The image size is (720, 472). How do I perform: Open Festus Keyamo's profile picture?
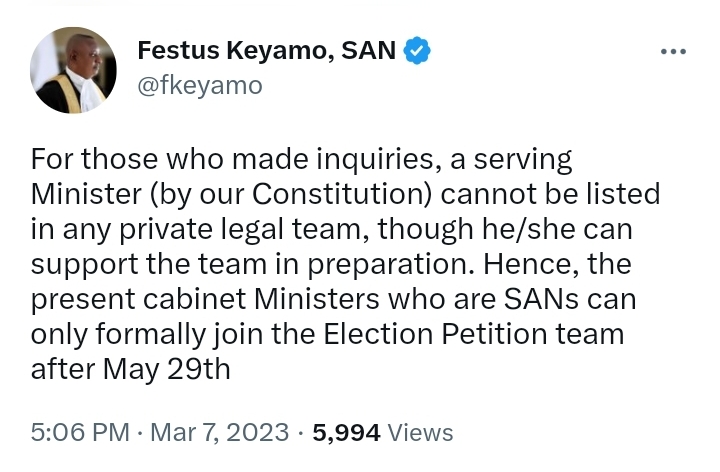point(73,70)
